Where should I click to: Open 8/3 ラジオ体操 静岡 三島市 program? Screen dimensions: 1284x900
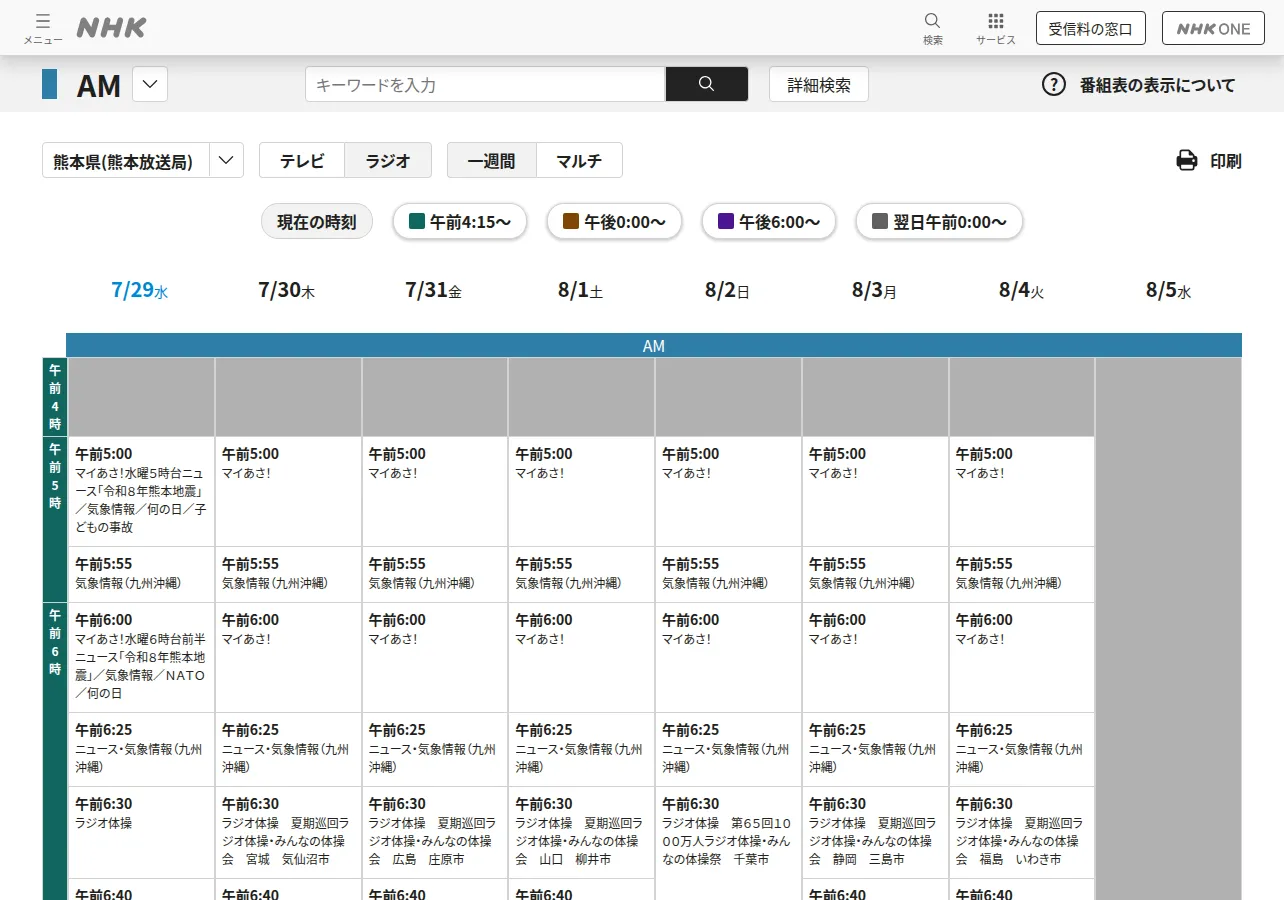[875, 832]
